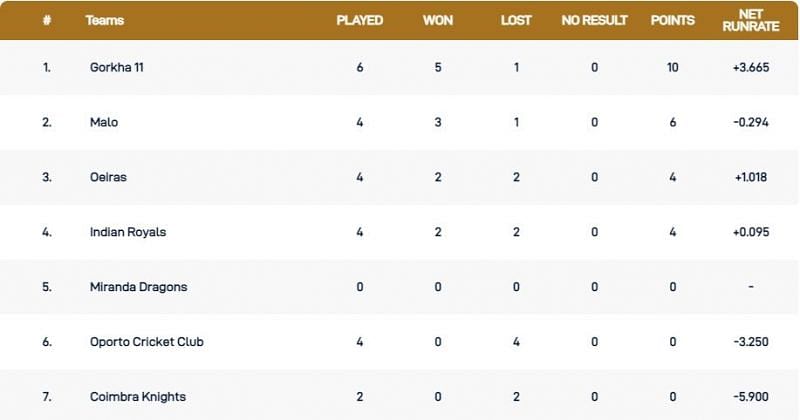Select the Malo team name
The height and width of the screenshot is (420, 800).
102,123
